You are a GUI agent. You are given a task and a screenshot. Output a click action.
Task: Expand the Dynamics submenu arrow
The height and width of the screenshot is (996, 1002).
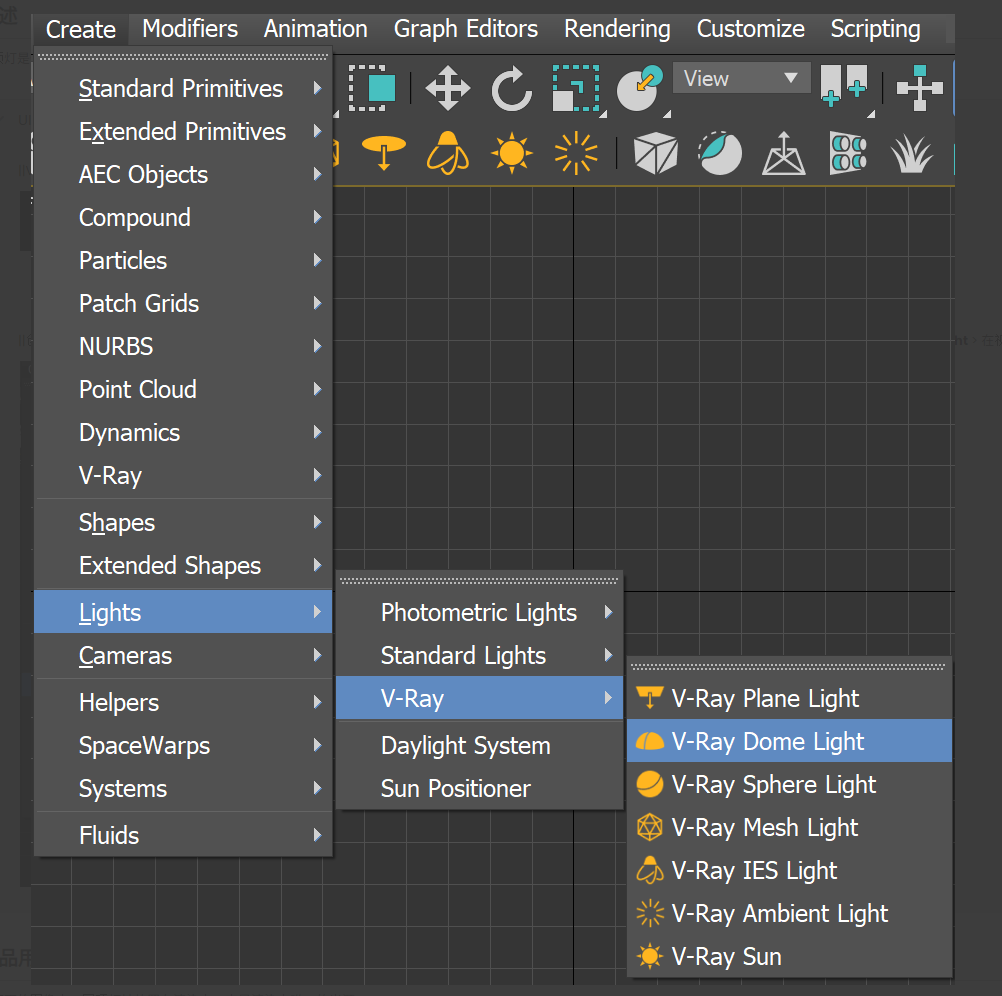pos(318,432)
